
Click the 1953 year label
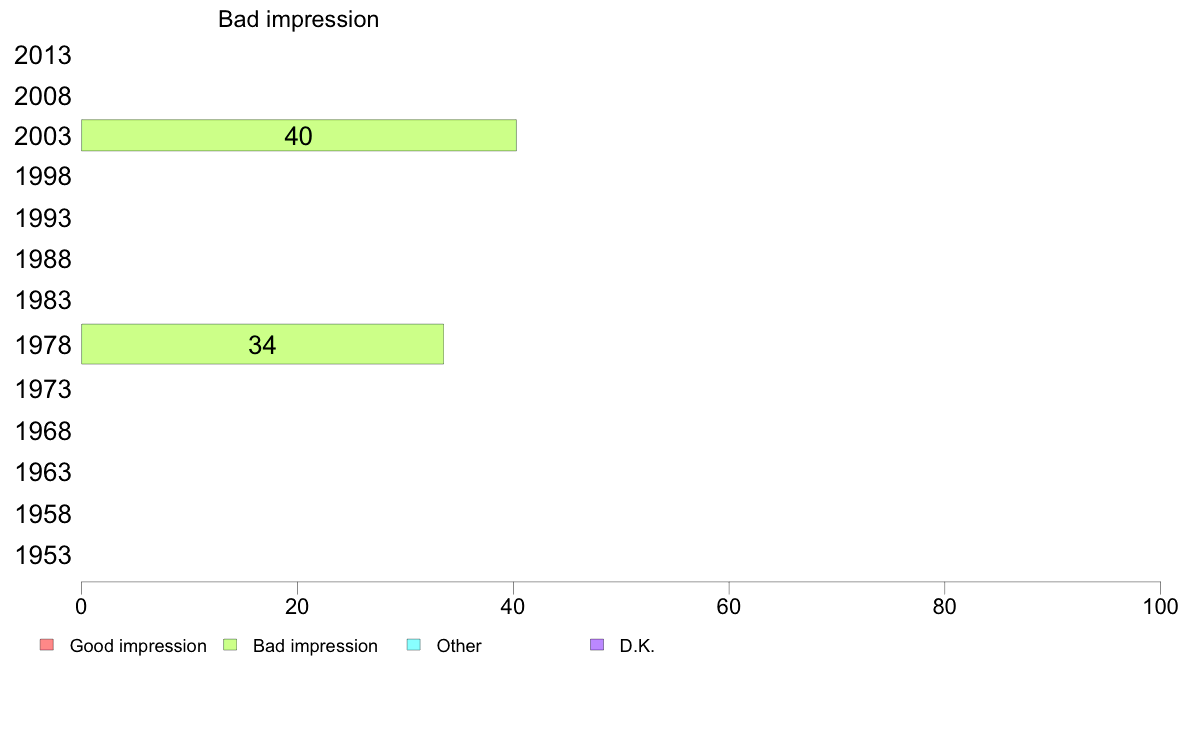click(42, 556)
